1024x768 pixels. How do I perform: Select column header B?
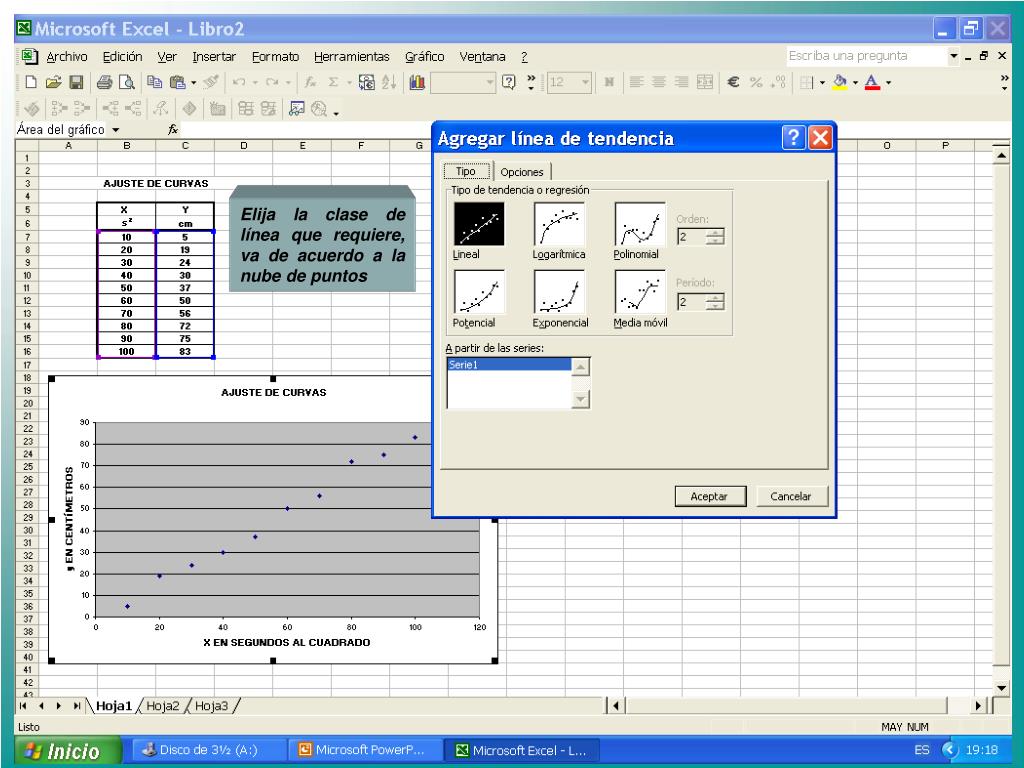[127, 146]
